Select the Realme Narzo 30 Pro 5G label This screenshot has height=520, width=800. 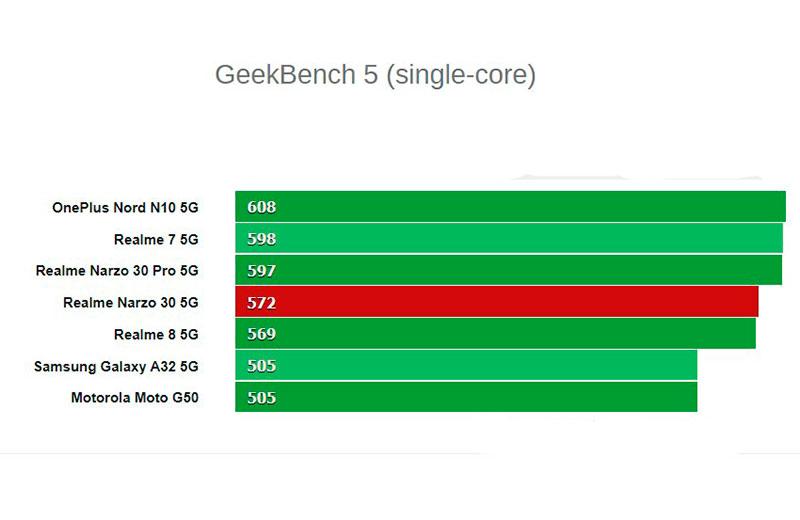[117, 270]
